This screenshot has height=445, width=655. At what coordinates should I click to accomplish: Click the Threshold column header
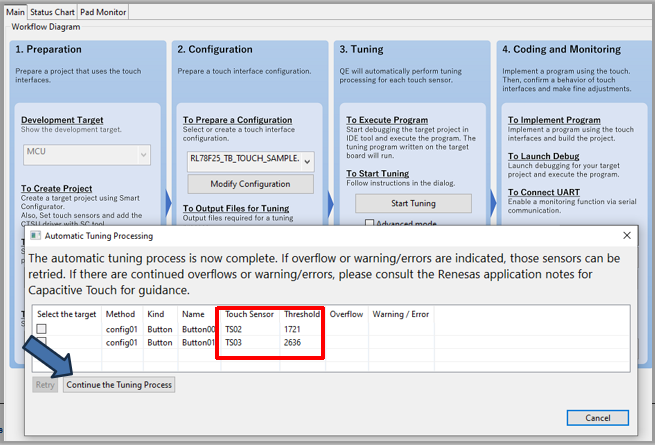click(x=302, y=314)
